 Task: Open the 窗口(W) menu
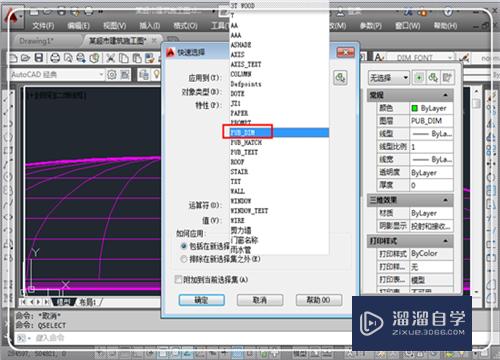click(408, 26)
